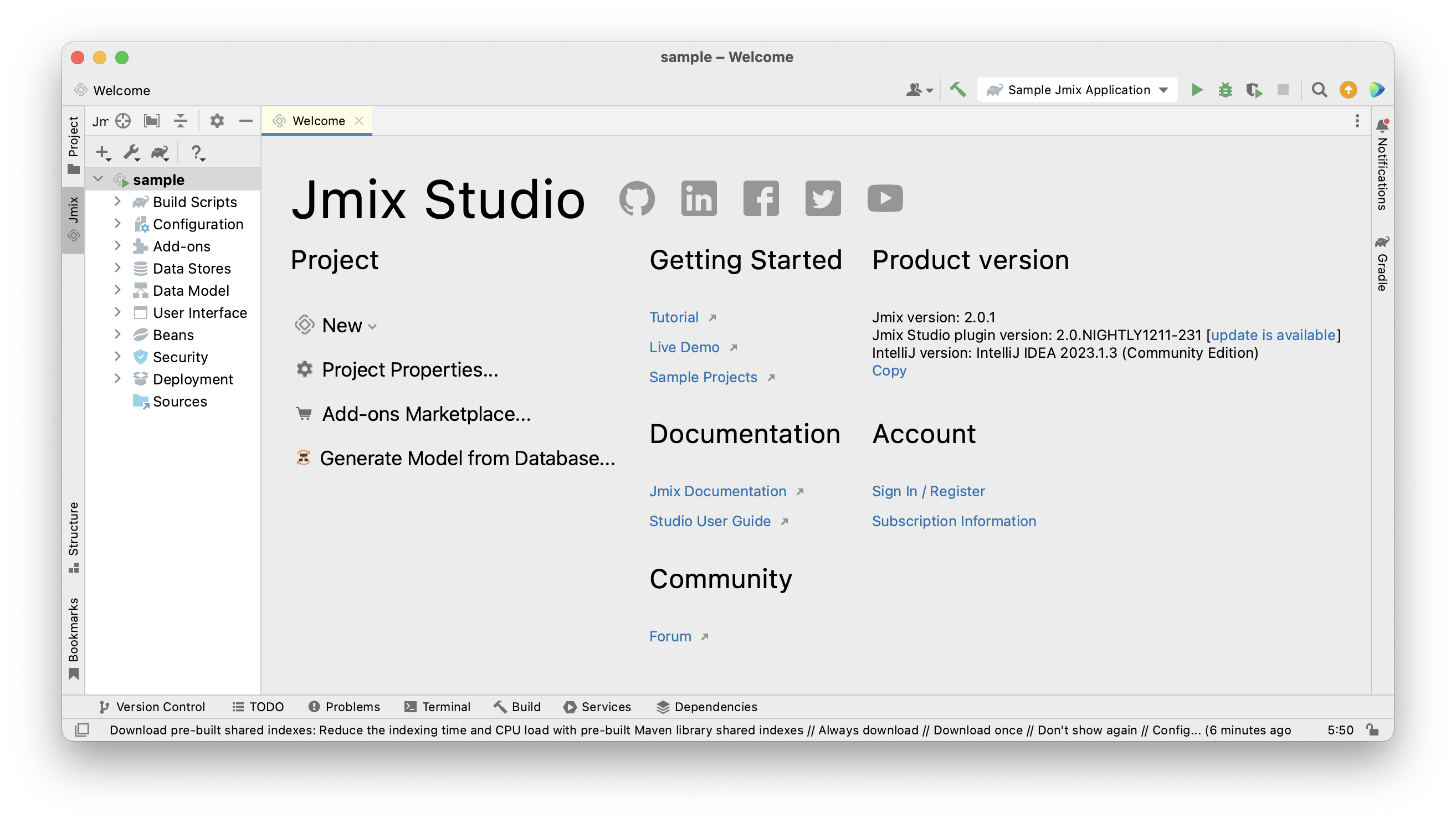
Task: Open the Services tool window
Action: point(597,707)
